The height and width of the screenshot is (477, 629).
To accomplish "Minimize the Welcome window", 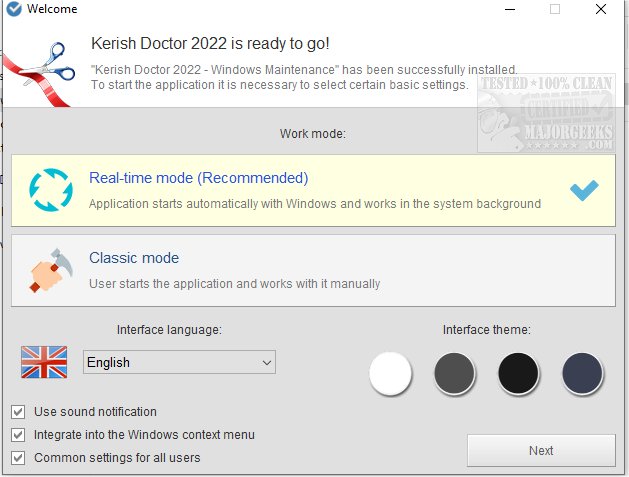I will [510, 9].
